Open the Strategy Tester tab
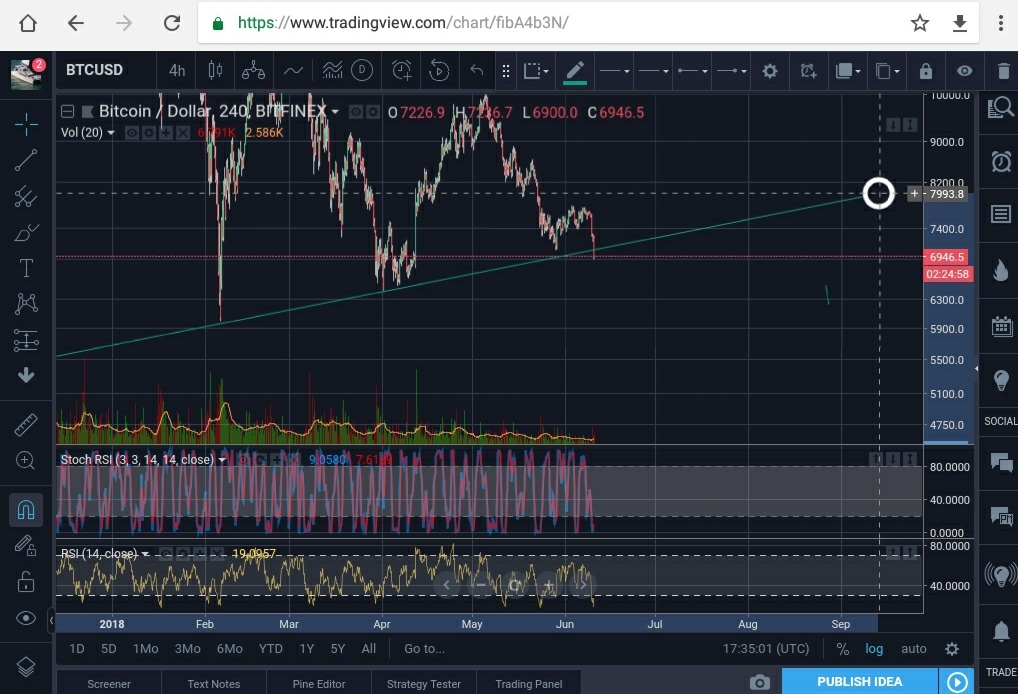Image resolution: width=1018 pixels, height=694 pixels. click(424, 684)
